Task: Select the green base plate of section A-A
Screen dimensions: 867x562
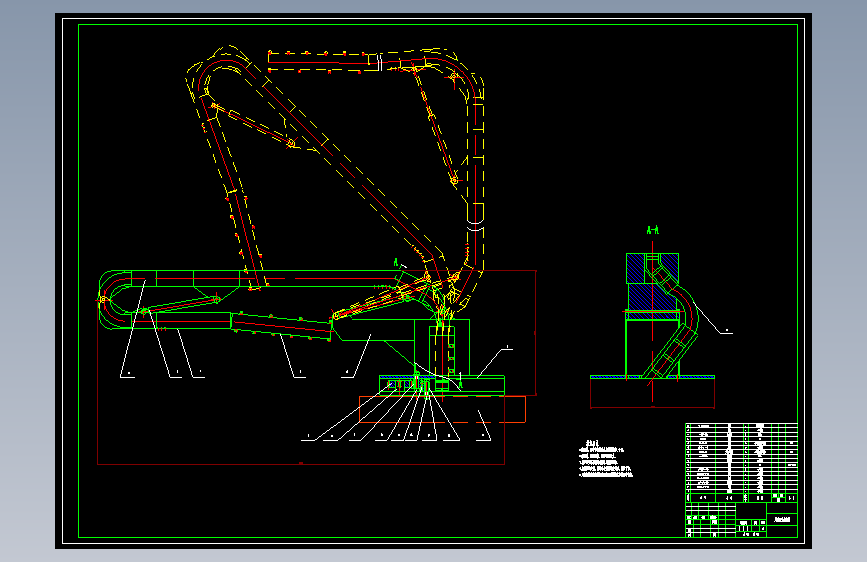Action: [x=652, y=377]
